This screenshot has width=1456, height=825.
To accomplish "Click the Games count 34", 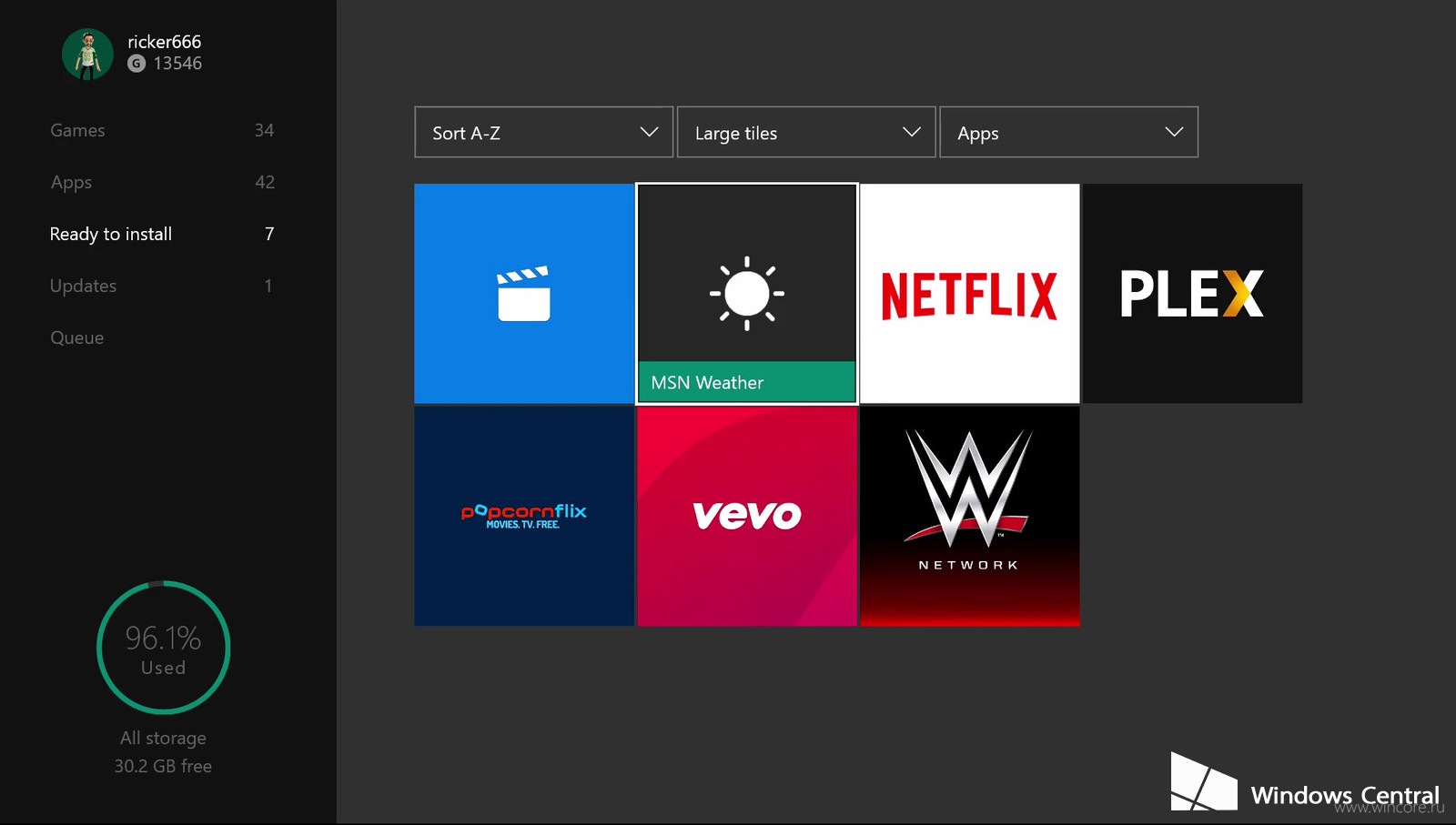I will click(x=264, y=130).
